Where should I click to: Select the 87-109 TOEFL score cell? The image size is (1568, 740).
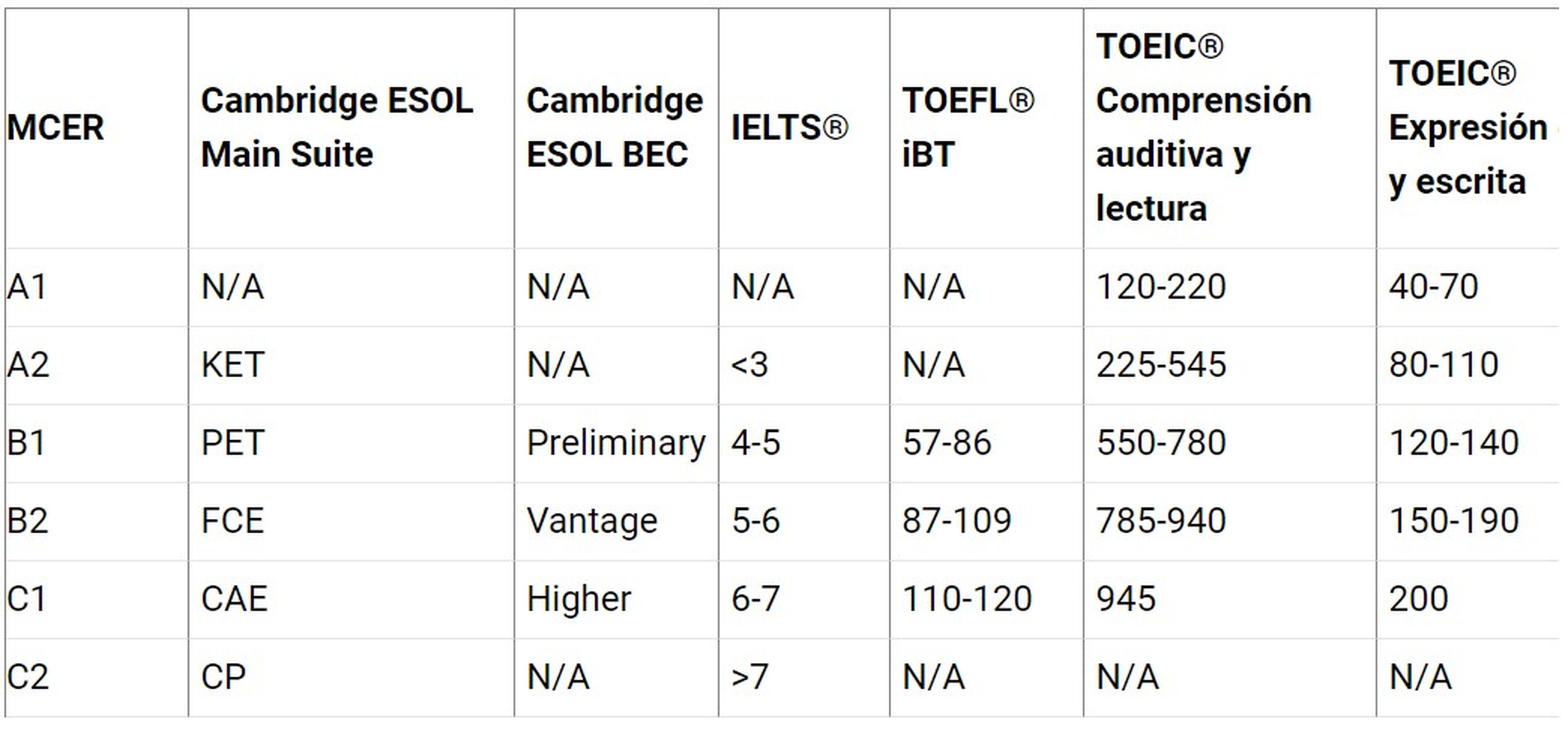[956, 521]
